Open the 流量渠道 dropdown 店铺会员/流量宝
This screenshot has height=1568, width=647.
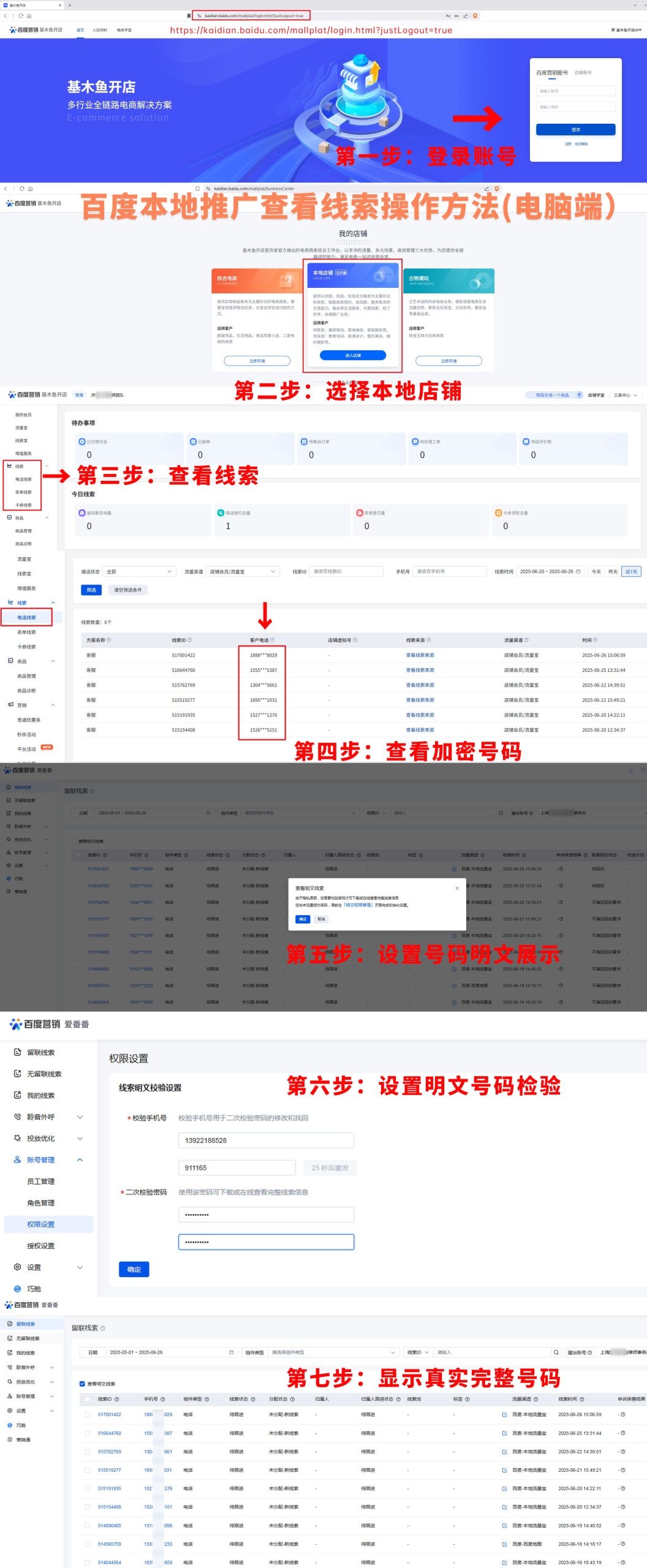pyautogui.click(x=243, y=571)
